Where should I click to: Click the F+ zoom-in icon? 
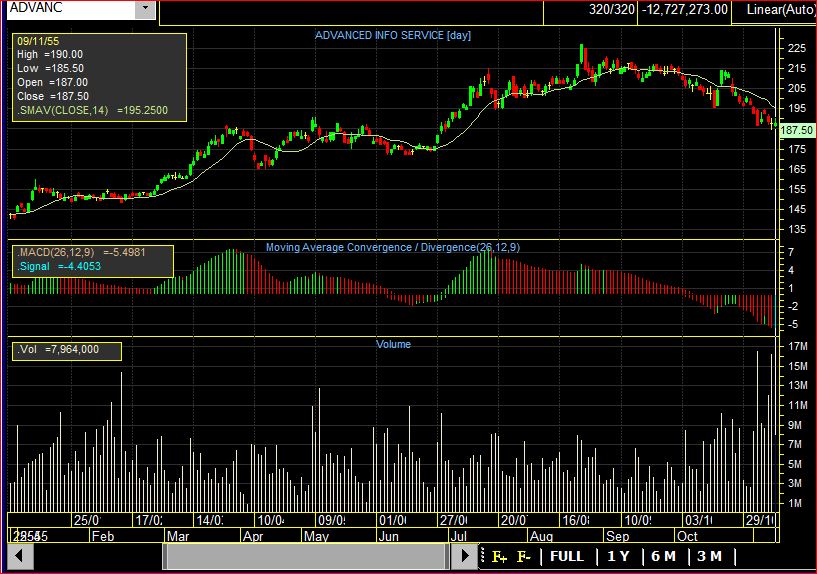(x=499, y=557)
